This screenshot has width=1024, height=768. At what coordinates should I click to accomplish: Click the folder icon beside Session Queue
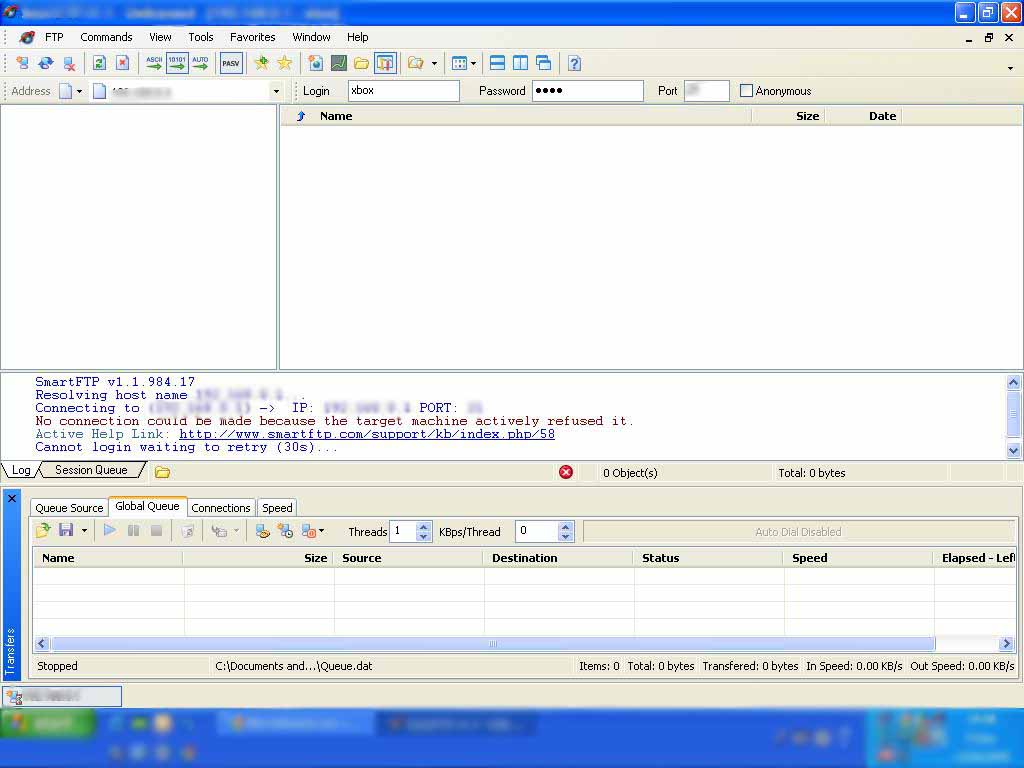coord(162,472)
